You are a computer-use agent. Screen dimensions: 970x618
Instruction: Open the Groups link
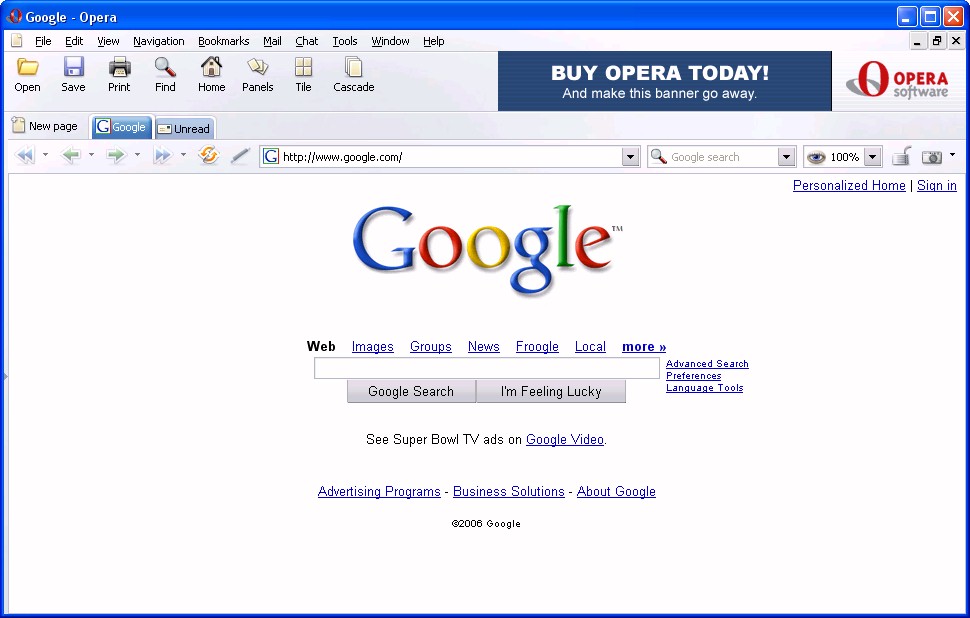click(x=431, y=346)
